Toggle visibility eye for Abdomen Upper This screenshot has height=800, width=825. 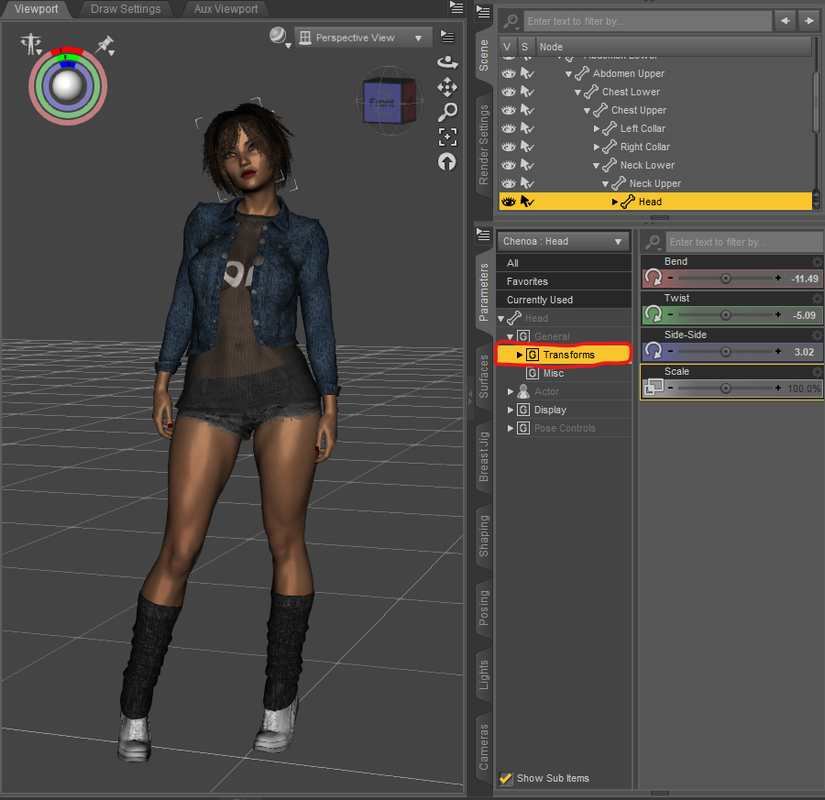508,74
